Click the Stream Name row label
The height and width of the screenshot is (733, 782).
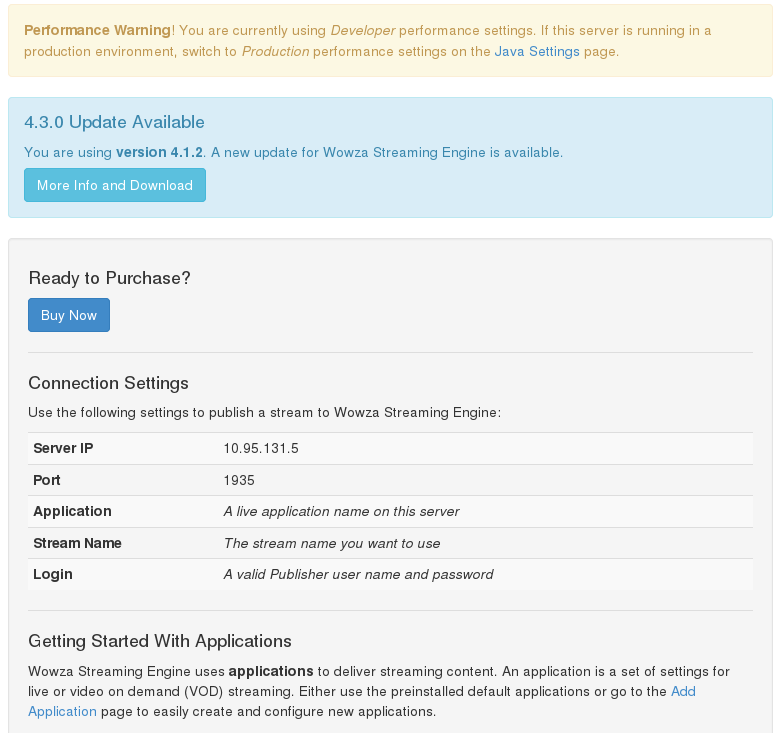click(77, 543)
